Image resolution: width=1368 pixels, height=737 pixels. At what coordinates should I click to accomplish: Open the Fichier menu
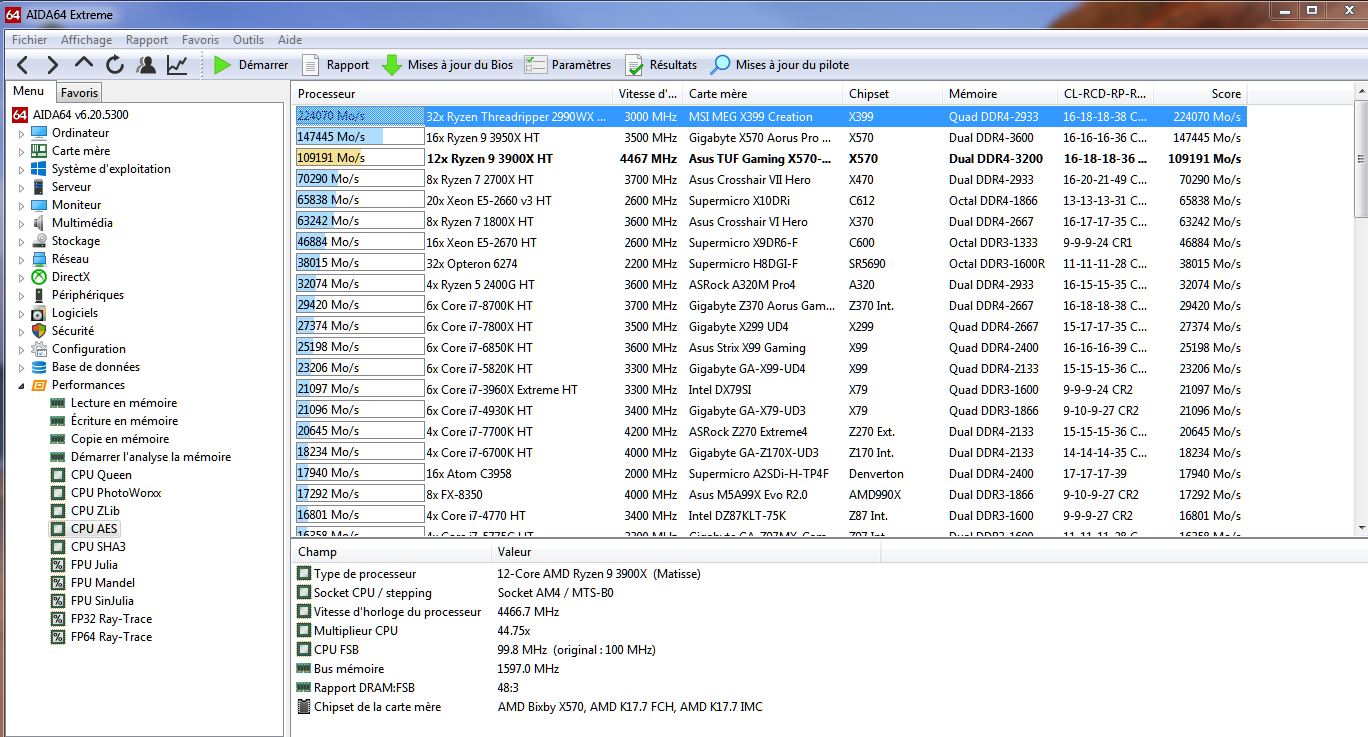(30, 40)
